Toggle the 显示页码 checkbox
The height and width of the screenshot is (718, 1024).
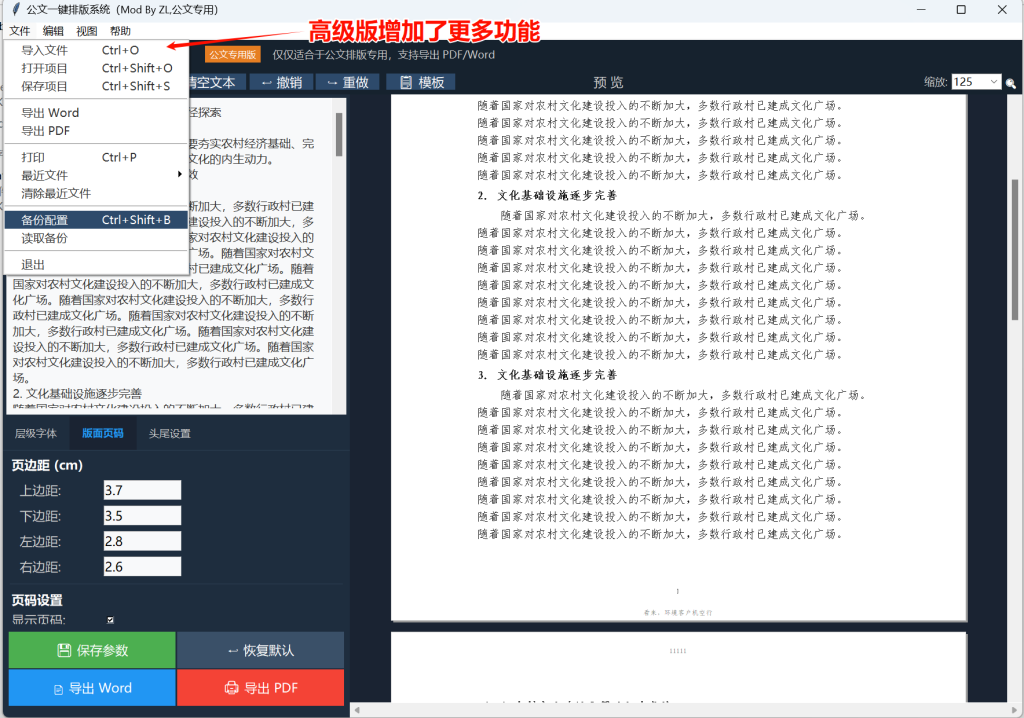pyautogui.click(x=110, y=619)
